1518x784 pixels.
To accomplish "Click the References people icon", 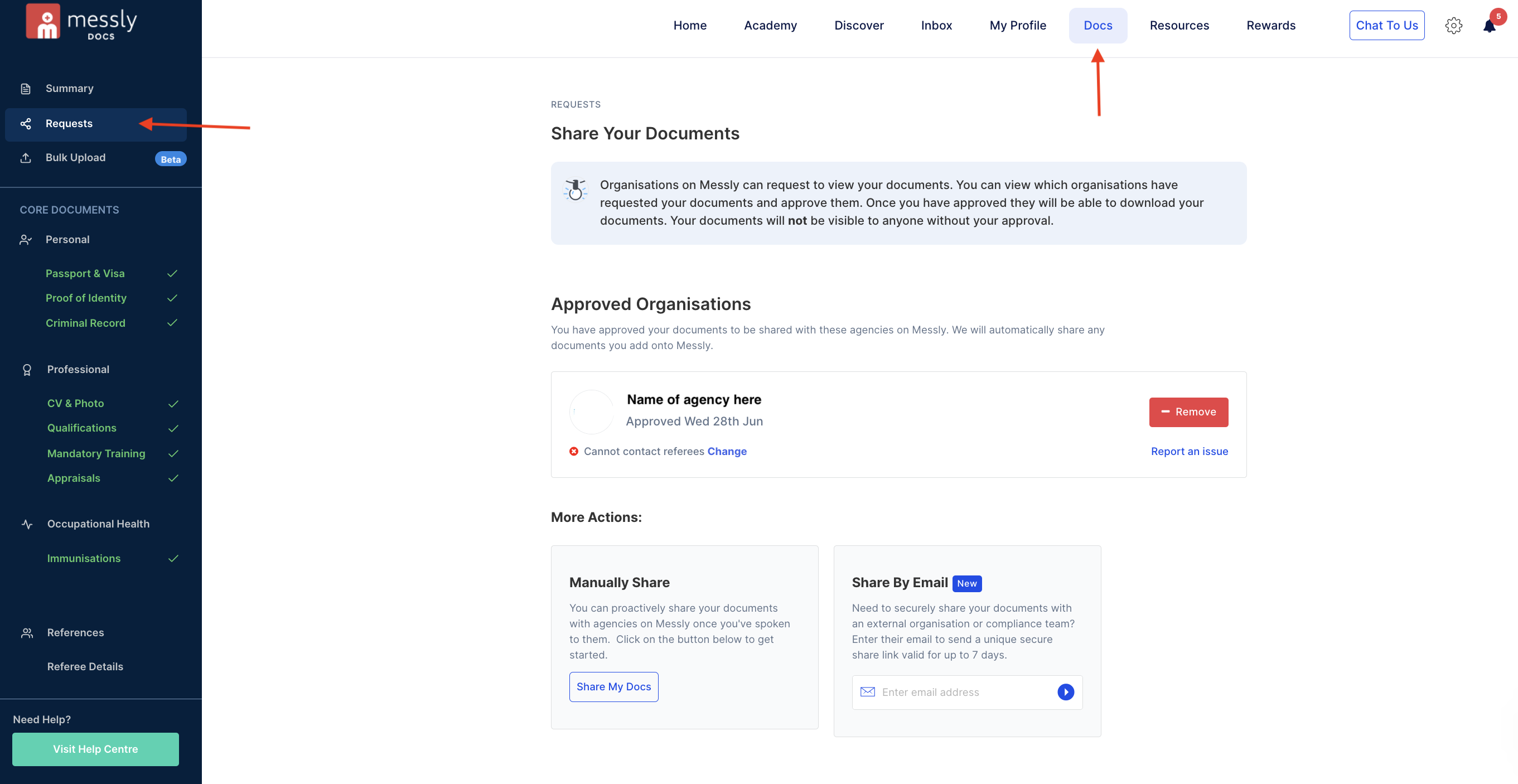I will pyautogui.click(x=27, y=632).
